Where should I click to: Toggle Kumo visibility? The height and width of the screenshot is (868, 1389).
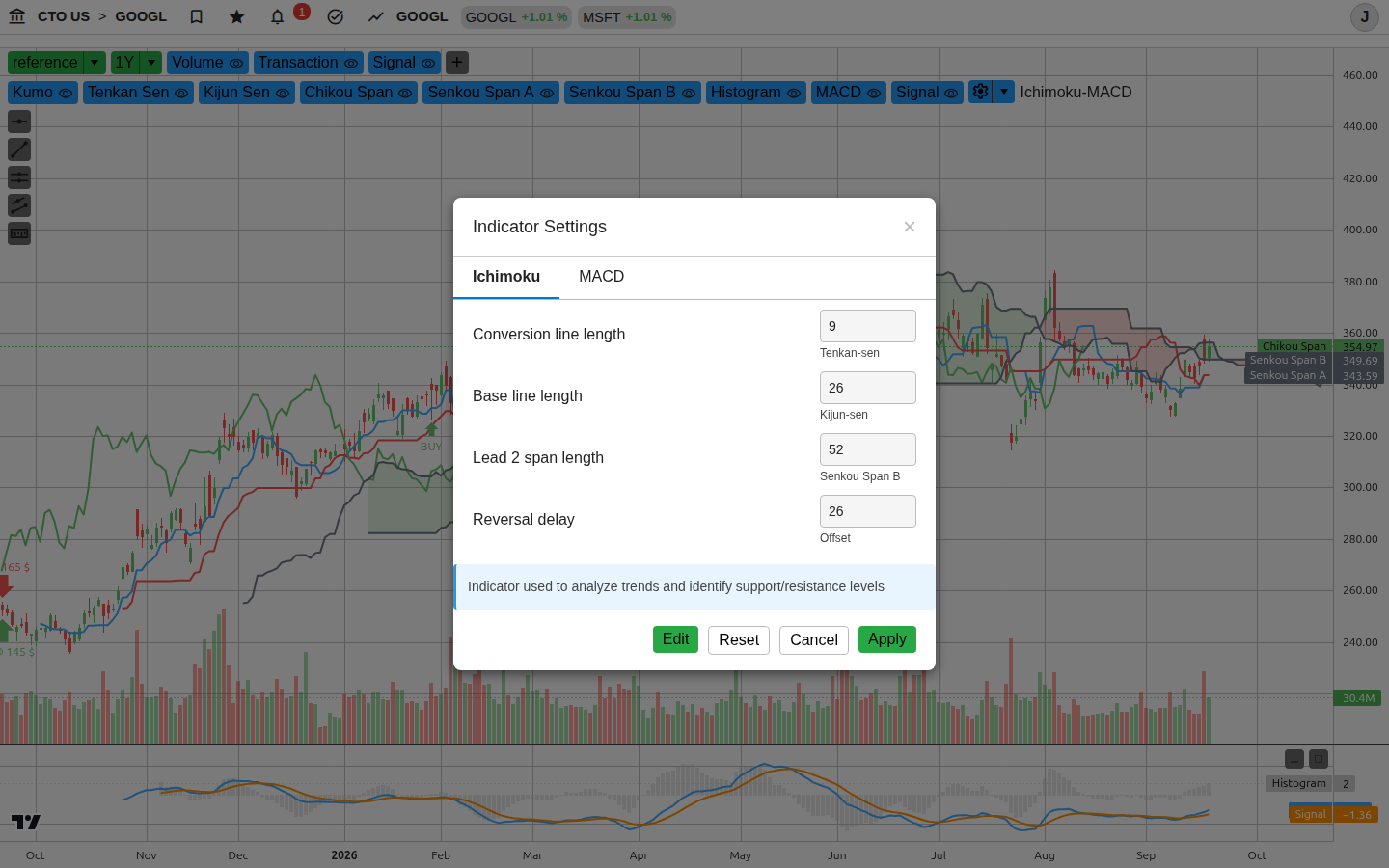[x=66, y=93]
